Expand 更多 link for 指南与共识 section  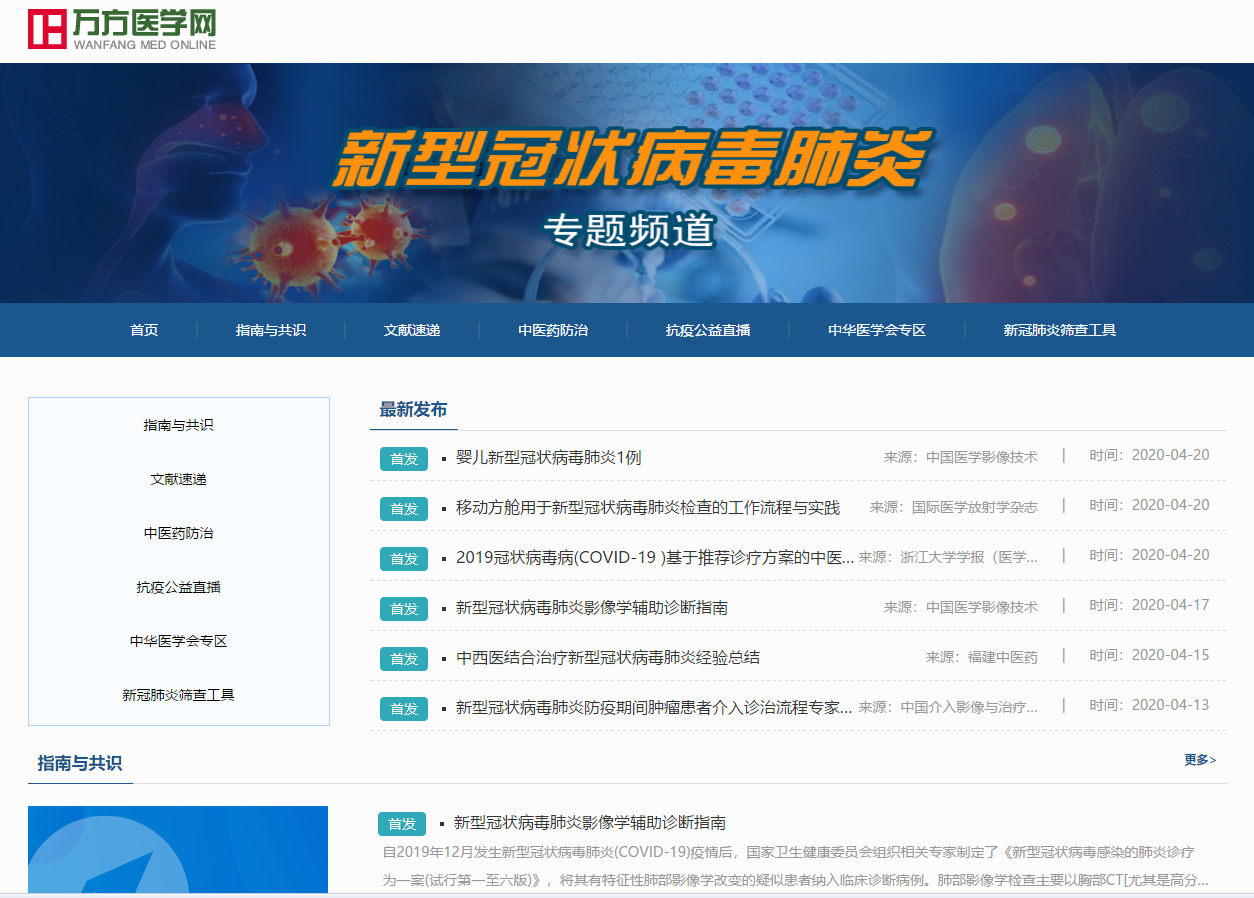1200,760
